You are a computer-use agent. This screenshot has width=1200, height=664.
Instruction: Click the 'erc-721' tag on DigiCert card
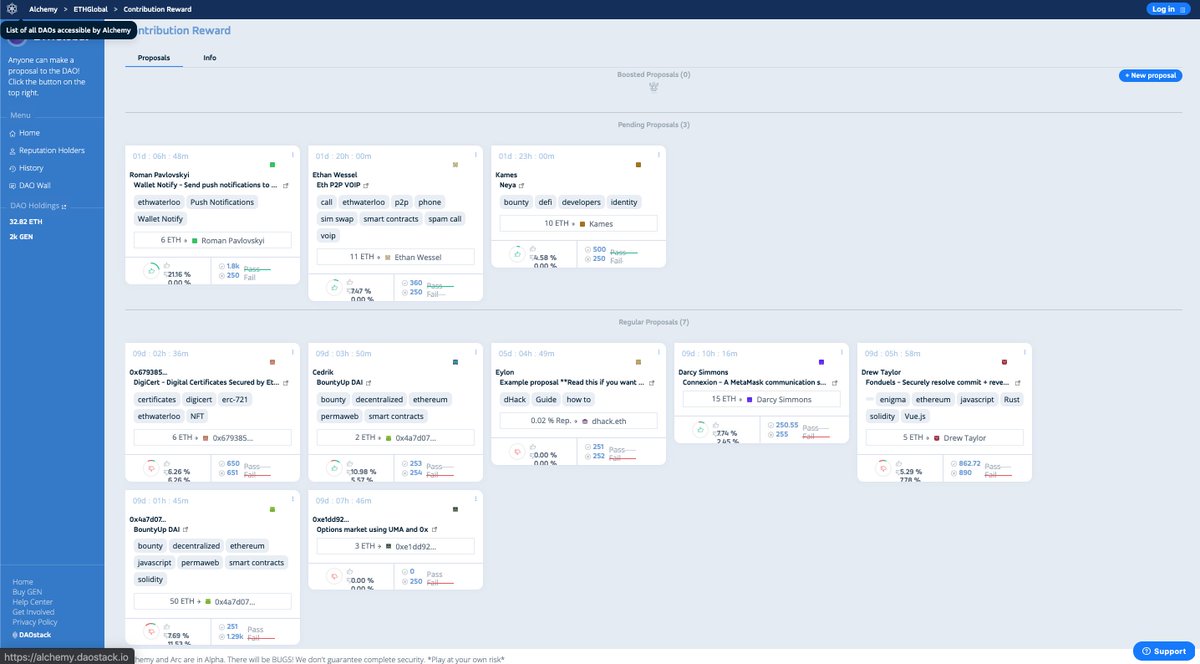coord(233,399)
